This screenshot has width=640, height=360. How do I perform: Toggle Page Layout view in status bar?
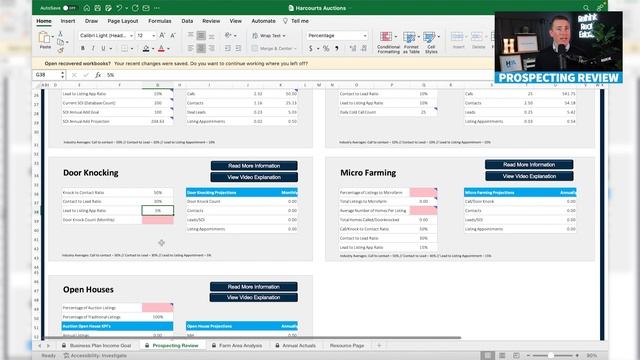[502, 356]
